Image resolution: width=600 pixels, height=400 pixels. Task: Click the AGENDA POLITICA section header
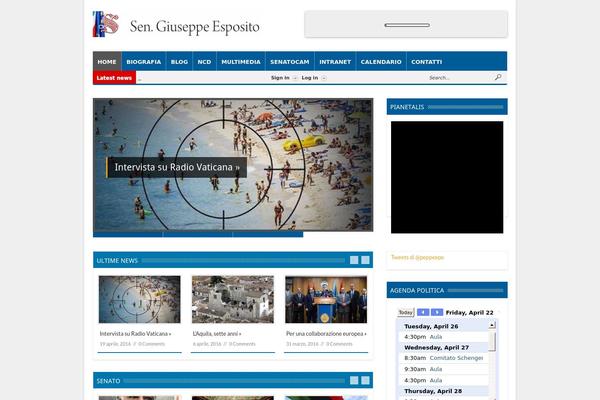(447, 290)
